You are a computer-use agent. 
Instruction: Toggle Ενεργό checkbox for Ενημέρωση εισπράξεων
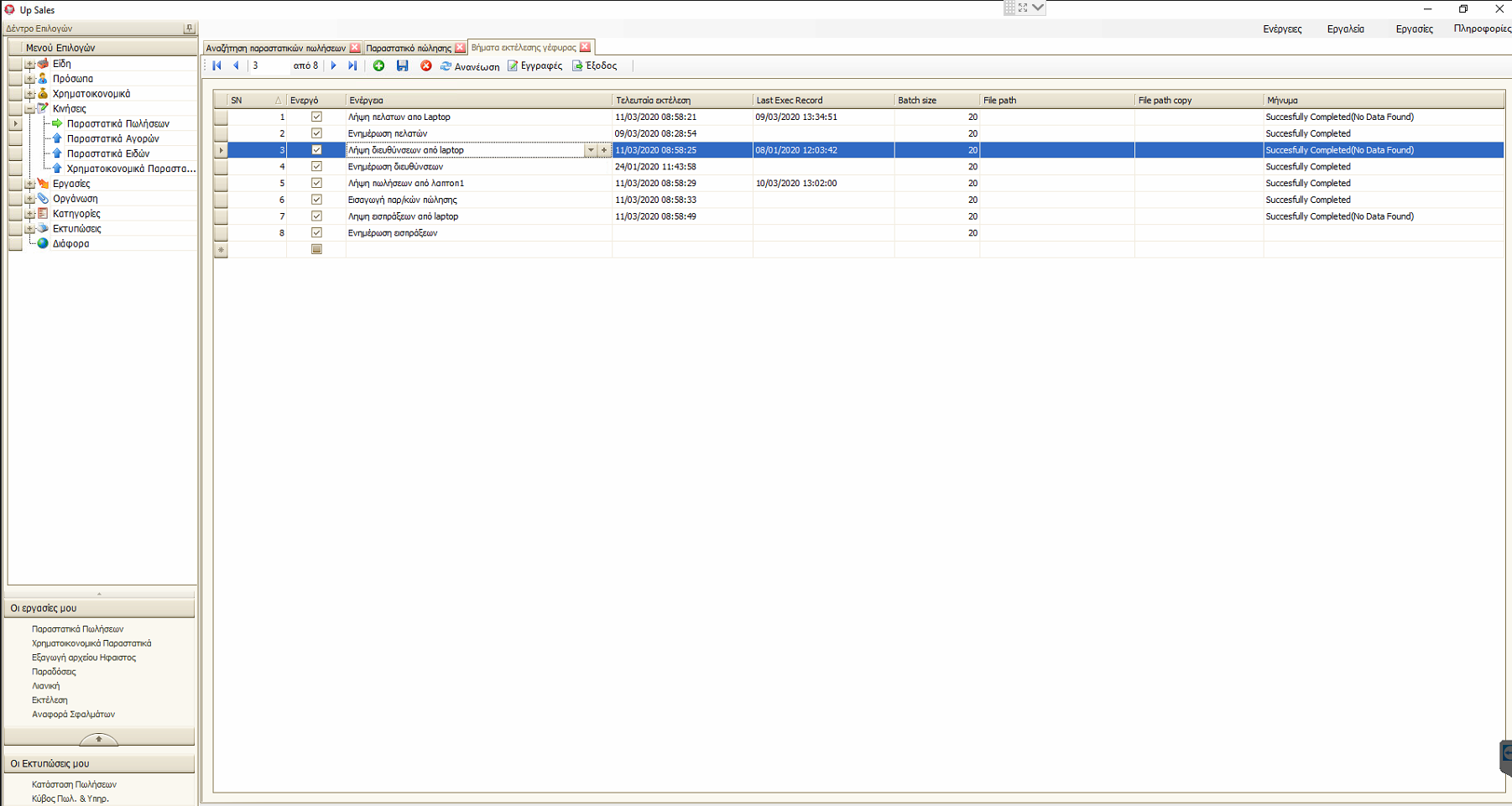click(x=316, y=232)
